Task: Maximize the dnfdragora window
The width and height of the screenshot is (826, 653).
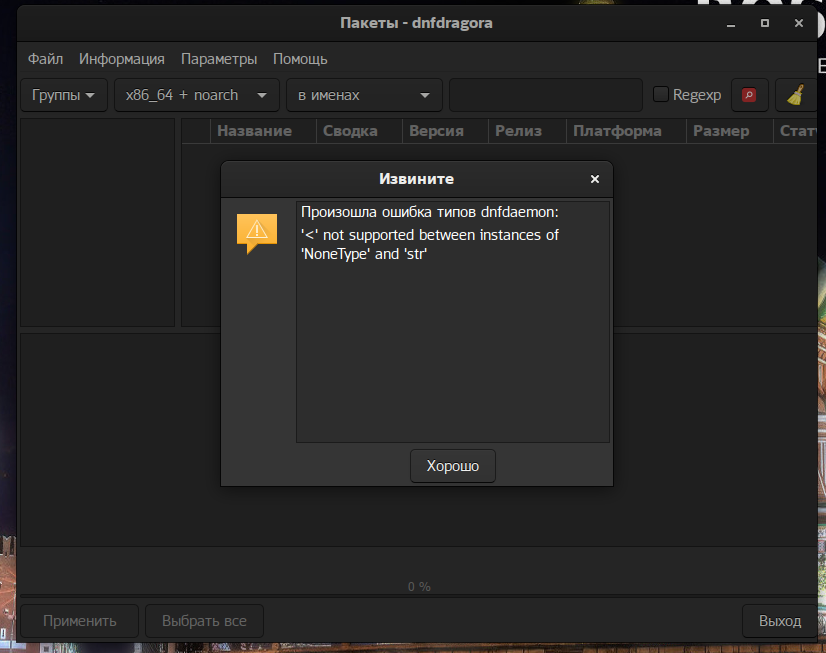Action: click(x=765, y=23)
